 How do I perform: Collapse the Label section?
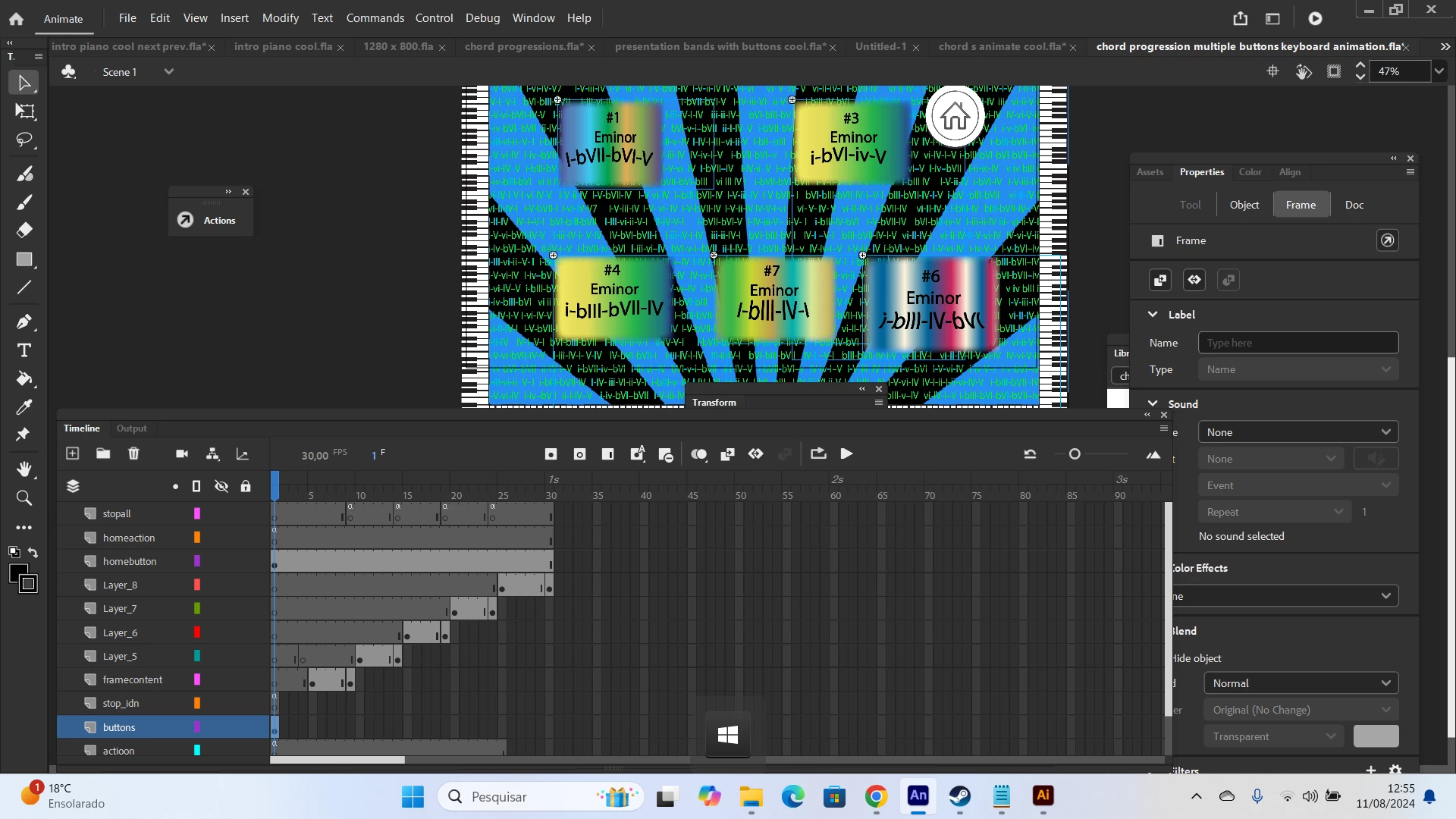1153,314
